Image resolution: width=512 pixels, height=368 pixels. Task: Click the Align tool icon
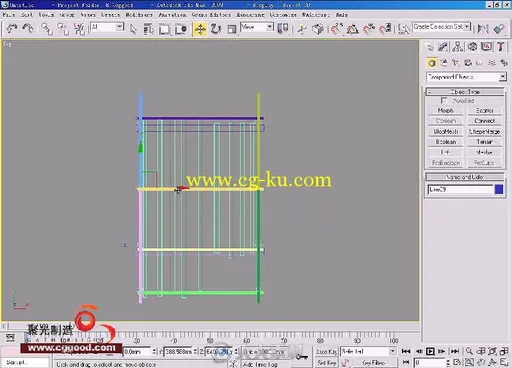(499, 29)
